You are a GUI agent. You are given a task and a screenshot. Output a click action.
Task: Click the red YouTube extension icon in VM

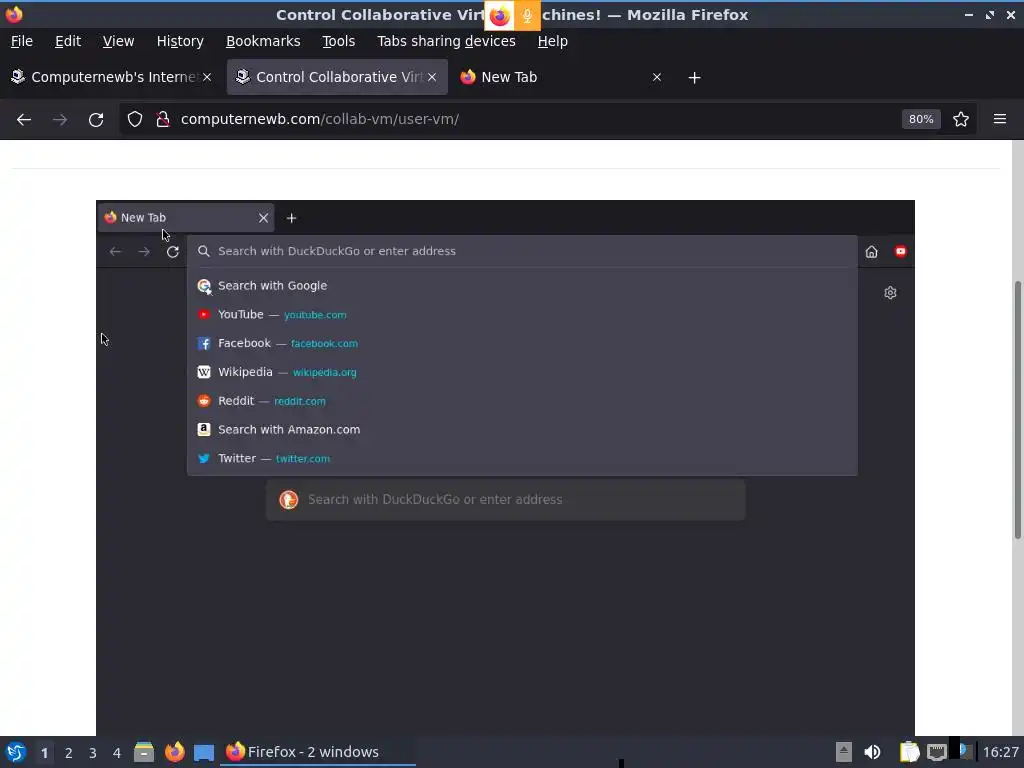(x=901, y=251)
